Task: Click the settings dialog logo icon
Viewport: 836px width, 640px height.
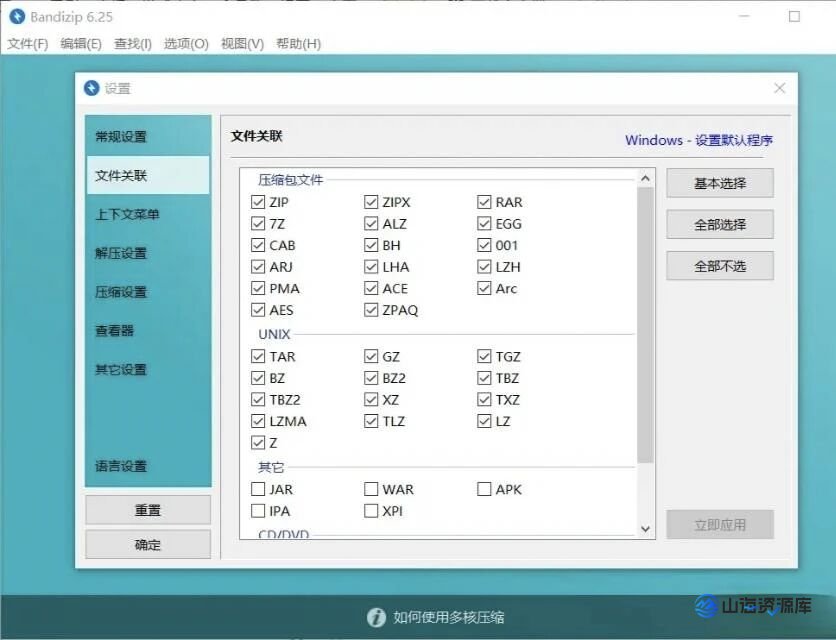Action: click(x=92, y=88)
